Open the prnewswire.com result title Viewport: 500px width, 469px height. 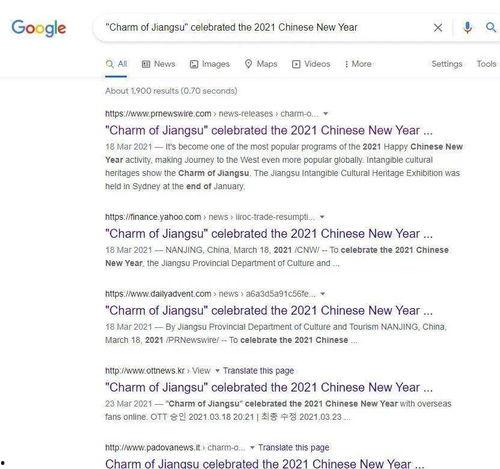(x=269, y=130)
